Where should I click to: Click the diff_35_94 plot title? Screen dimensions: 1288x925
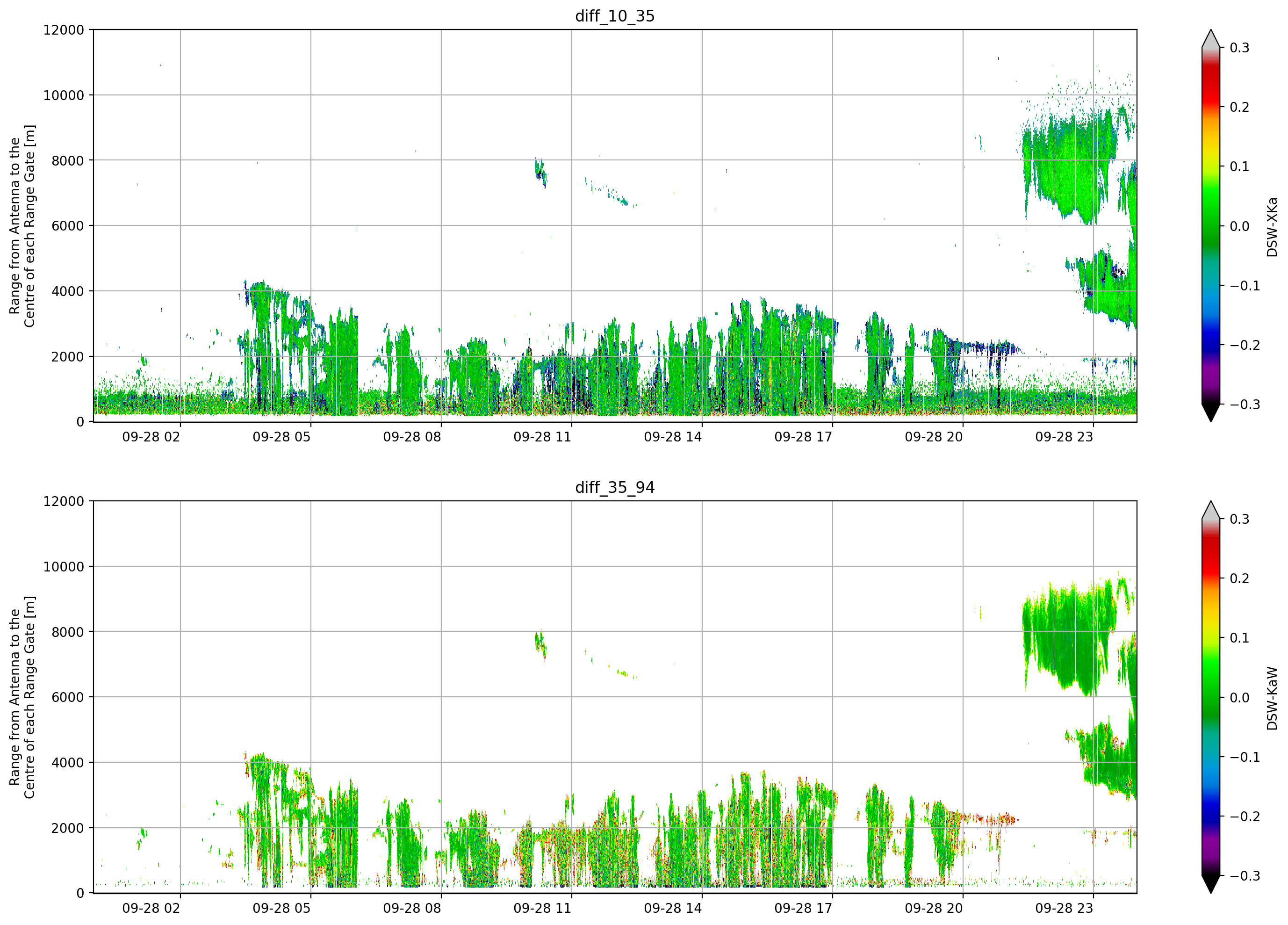click(615, 487)
